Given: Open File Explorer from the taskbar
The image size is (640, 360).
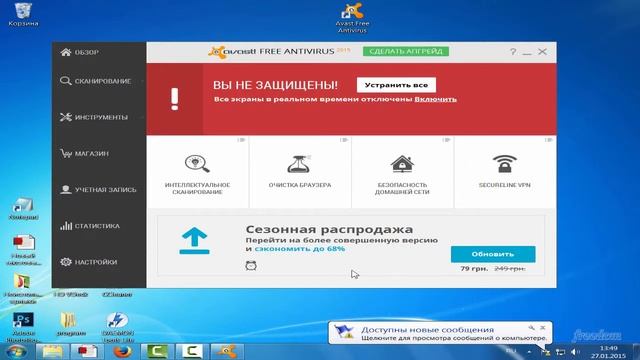Looking at the screenshot, I should pyautogui.click(x=53, y=351).
